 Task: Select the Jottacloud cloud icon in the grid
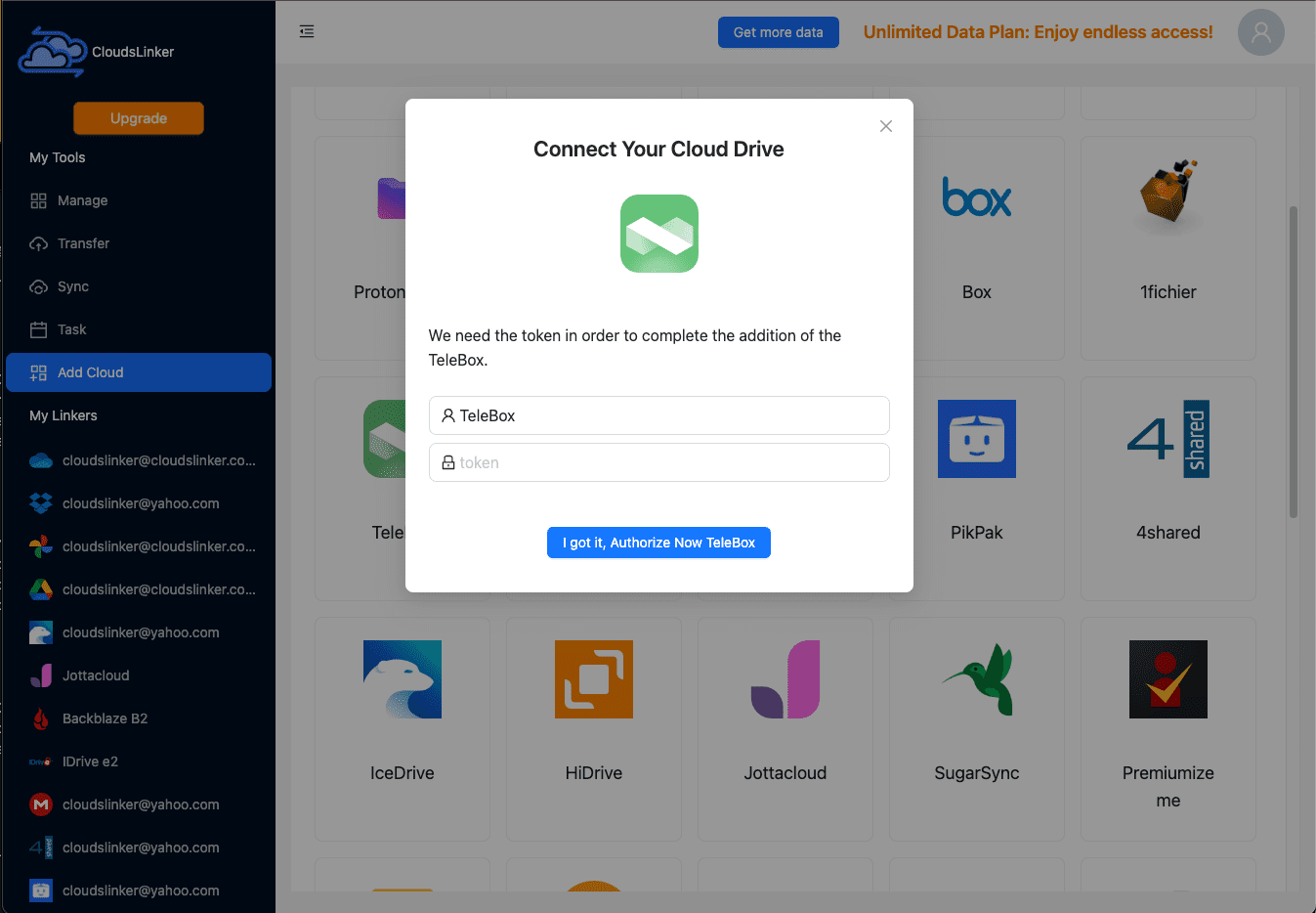[x=785, y=679]
